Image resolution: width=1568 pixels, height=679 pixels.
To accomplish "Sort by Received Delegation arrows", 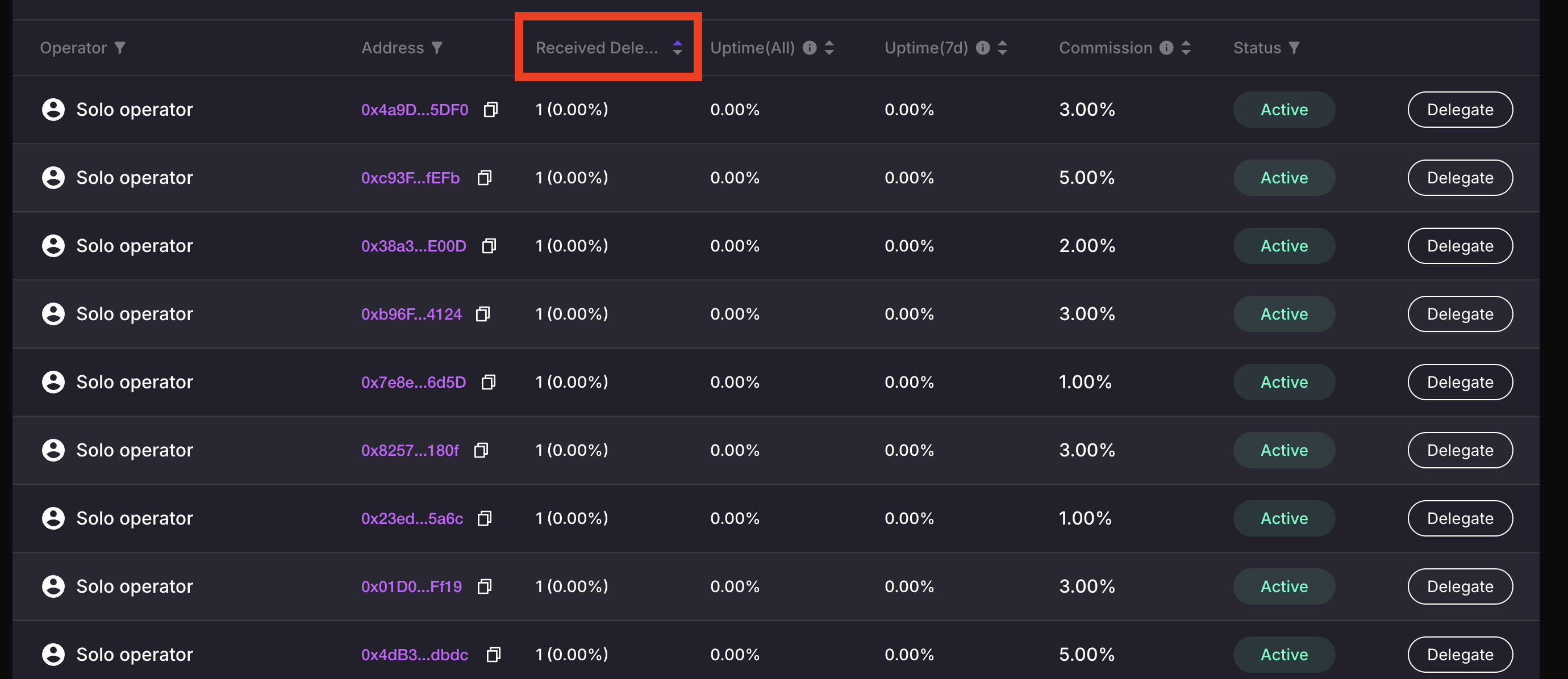I will (x=677, y=48).
